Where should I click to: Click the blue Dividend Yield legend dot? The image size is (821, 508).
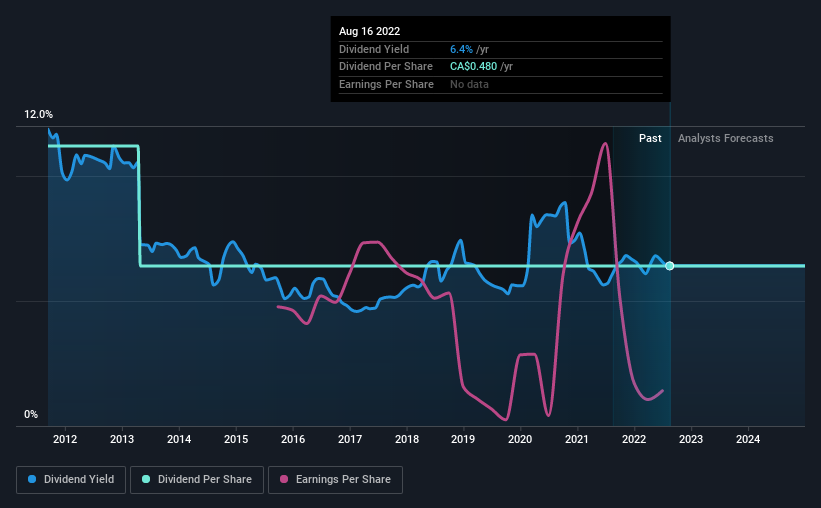32,479
